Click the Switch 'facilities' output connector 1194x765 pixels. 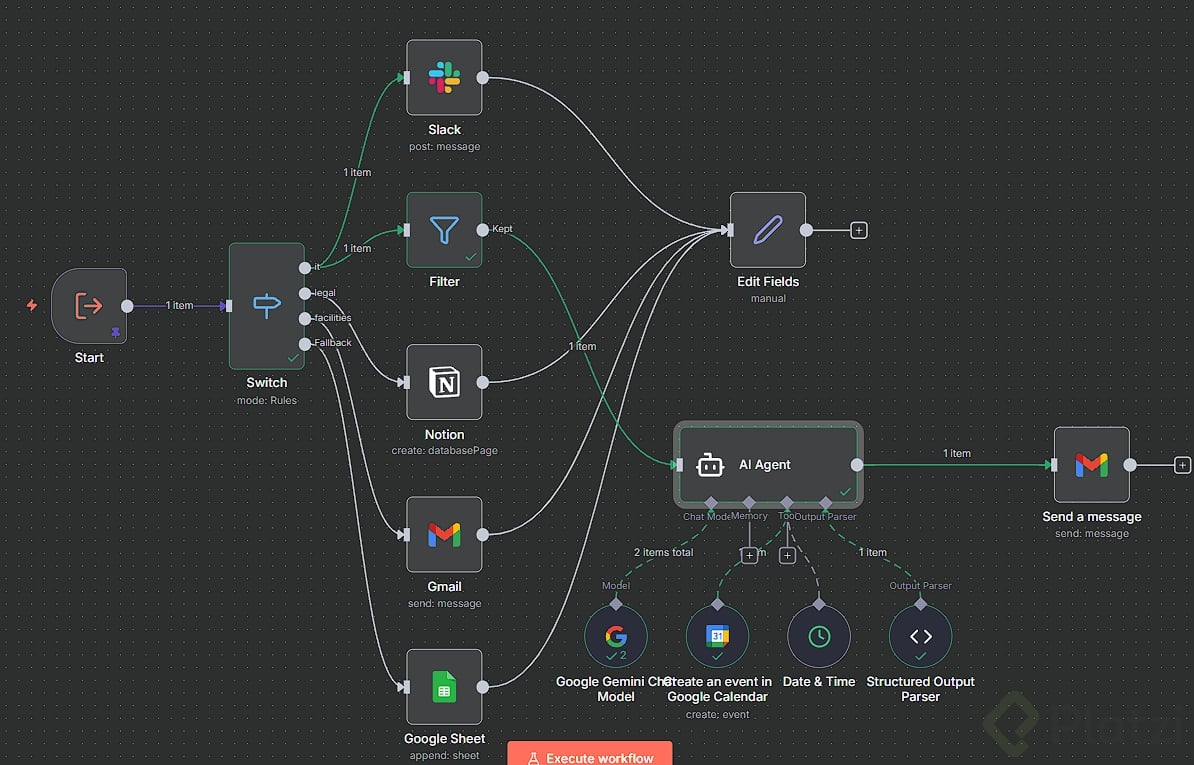305,318
